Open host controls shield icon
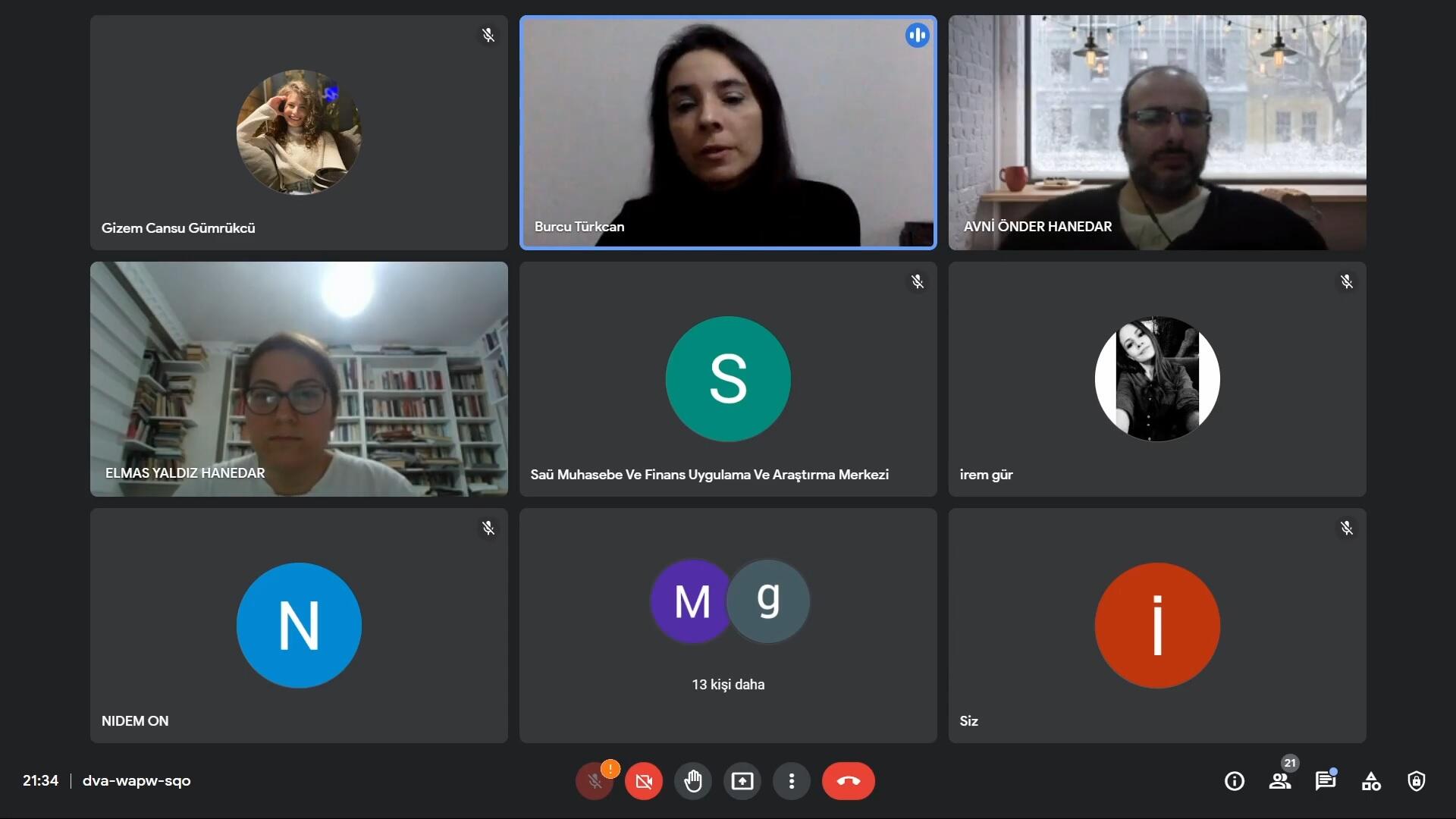Viewport: 1456px width, 819px height. 1417,781
